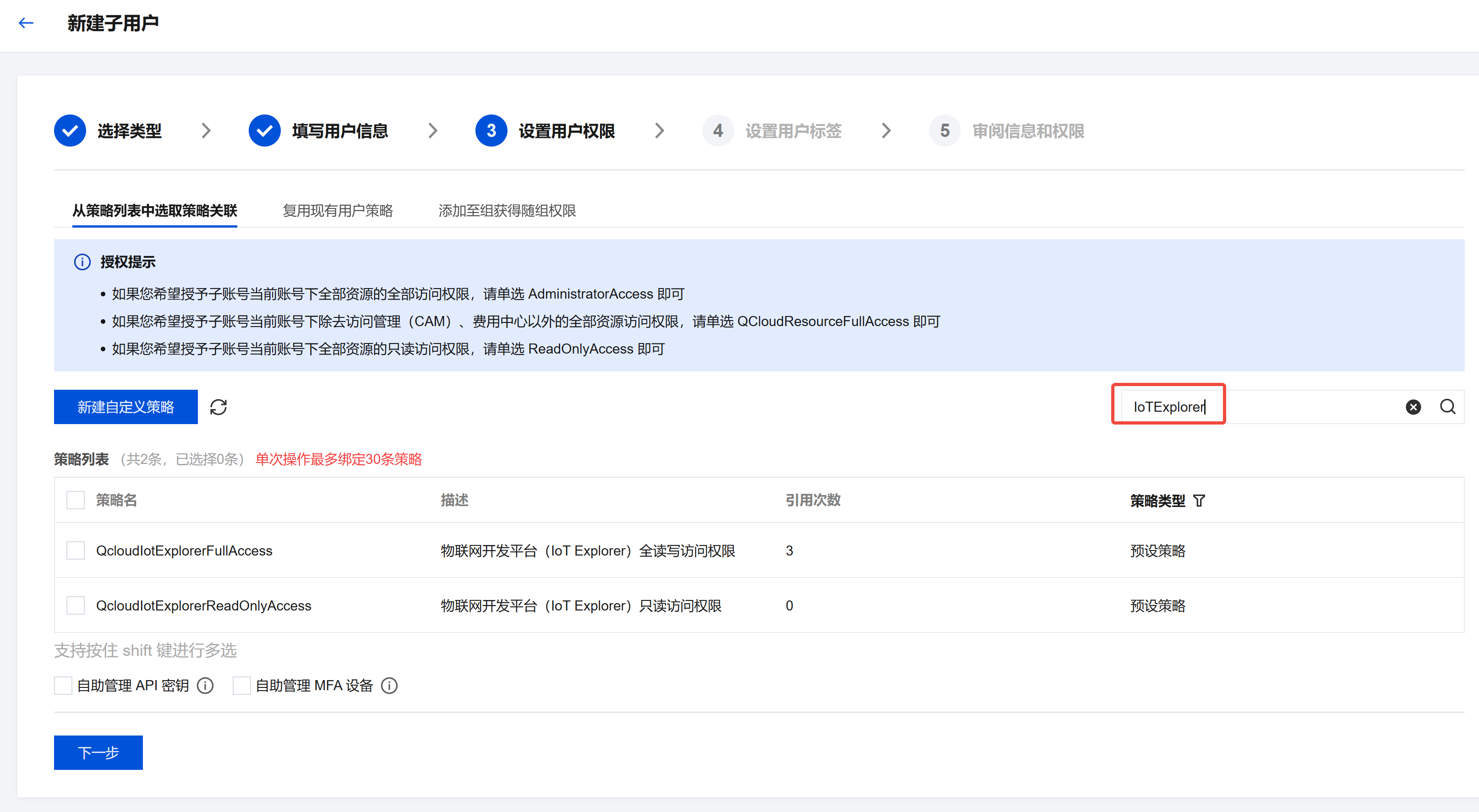Screen dimensions: 1479x812
Task: Clear the search box with the X icon
Action: (1413, 407)
